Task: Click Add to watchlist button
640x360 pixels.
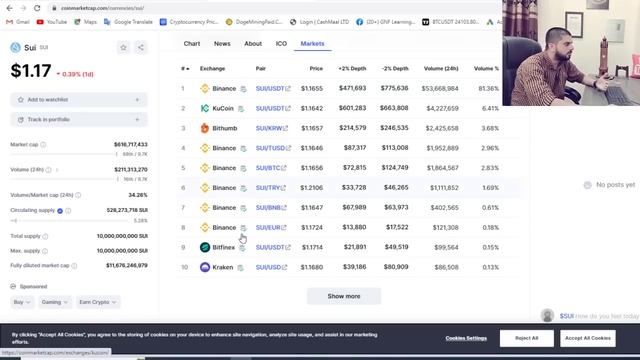Action: coord(79,100)
